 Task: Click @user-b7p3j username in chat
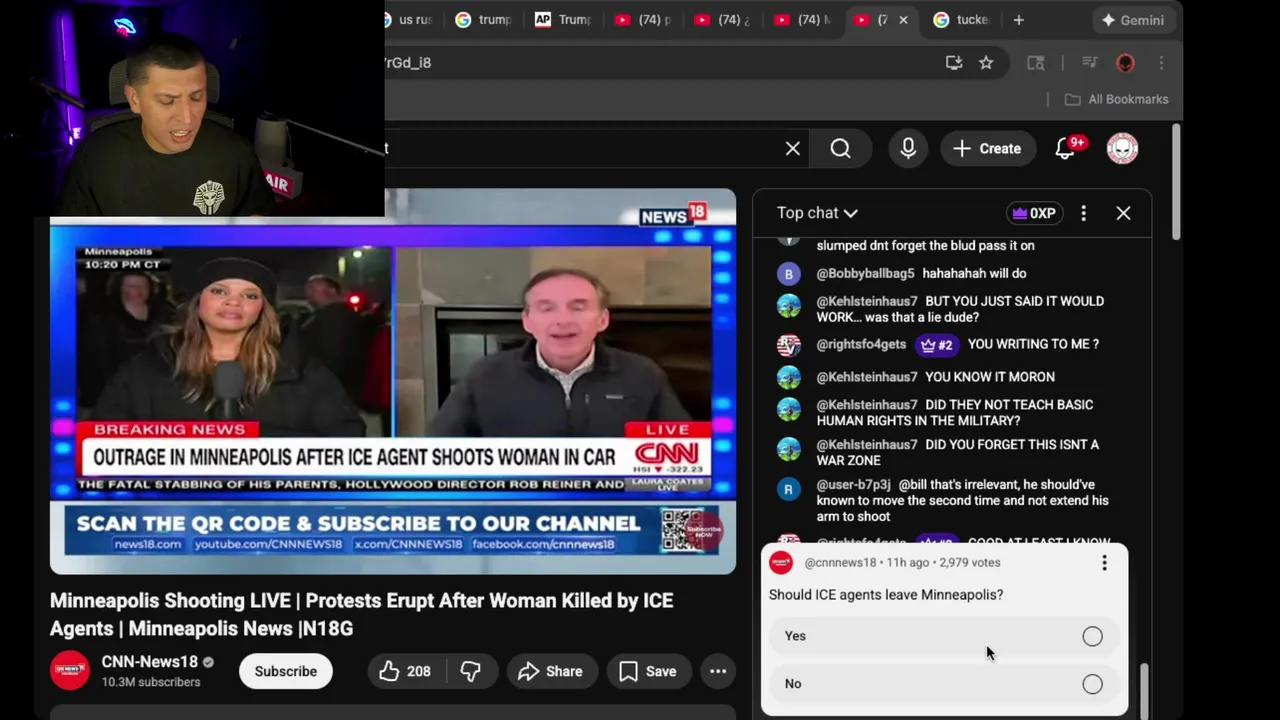tap(853, 485)
